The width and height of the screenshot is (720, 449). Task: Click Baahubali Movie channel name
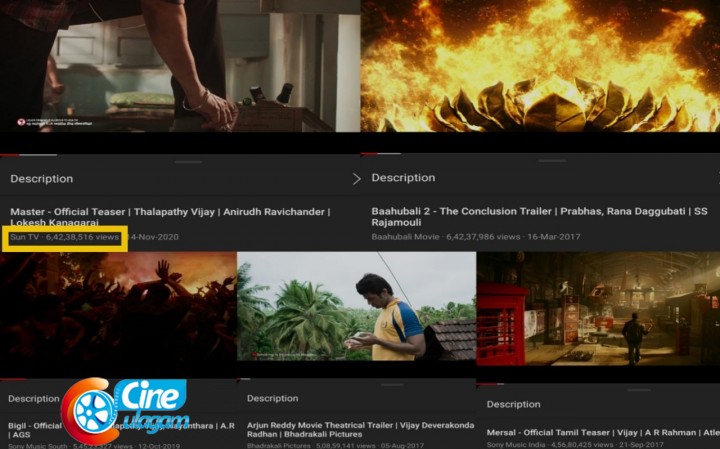pos(405,237)
